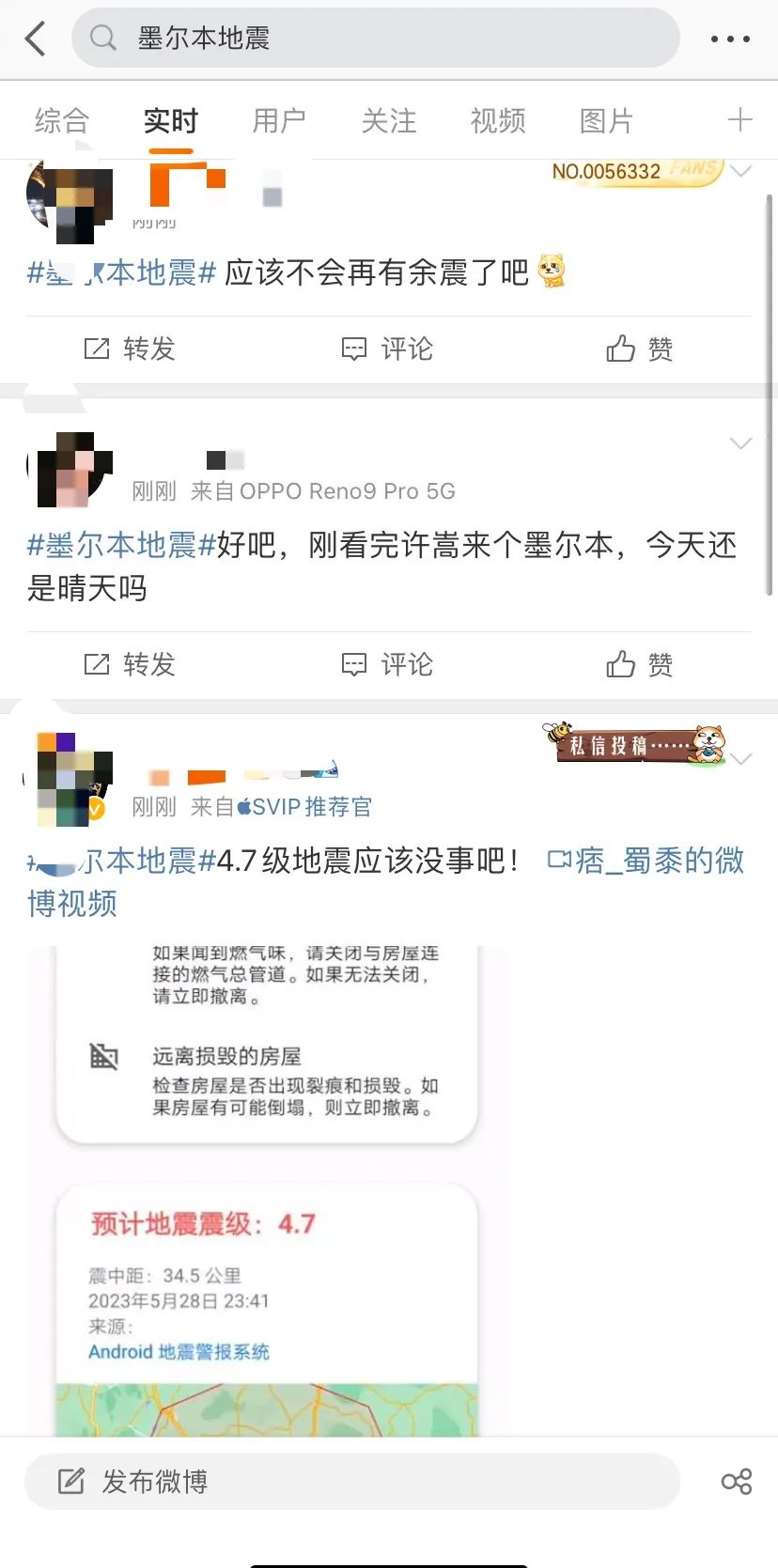Comment on the OPPO Reno9 Pro post
The height and width of the screenshot is (1568, 778).
point(386,665)
